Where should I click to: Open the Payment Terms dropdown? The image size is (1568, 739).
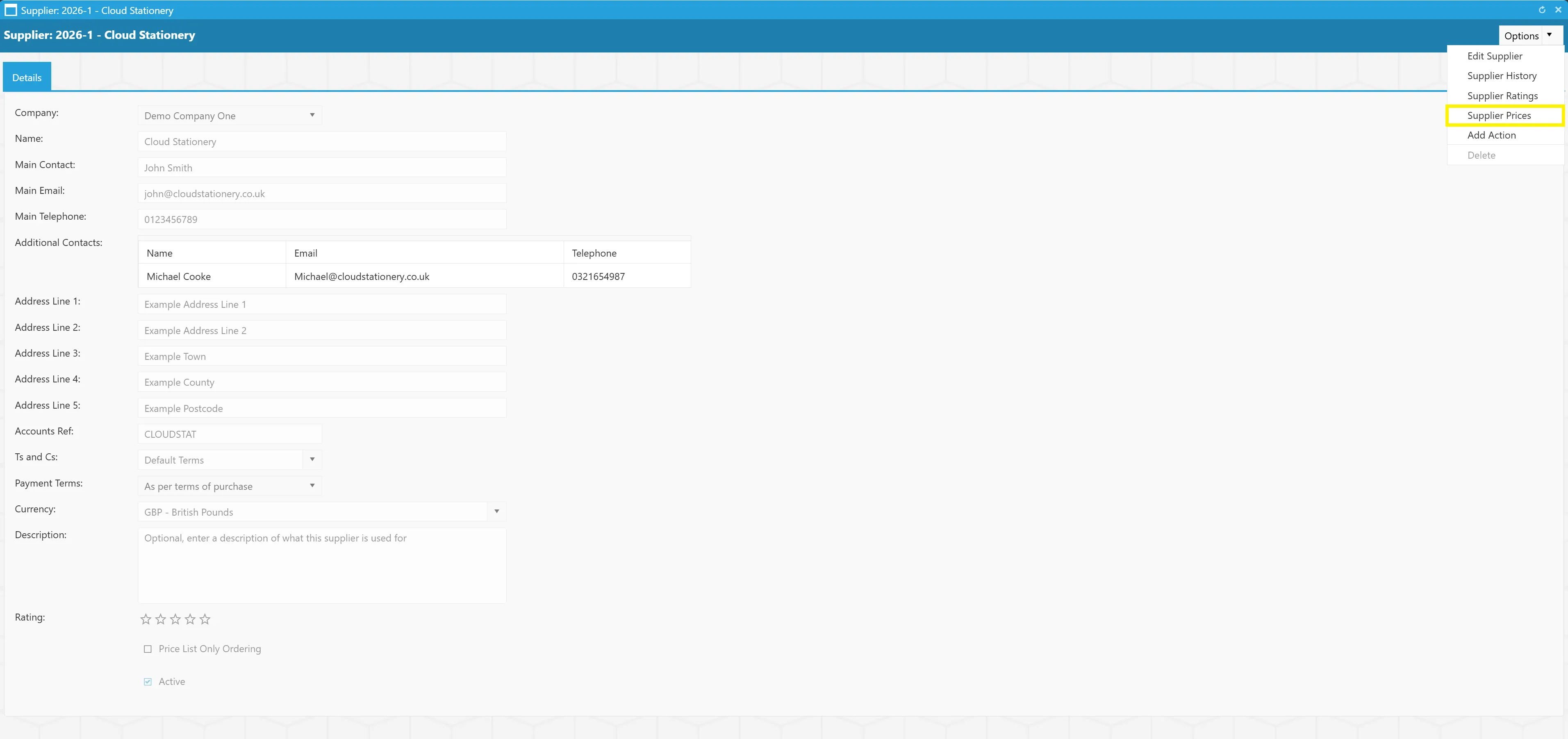[x=230, y=486]
